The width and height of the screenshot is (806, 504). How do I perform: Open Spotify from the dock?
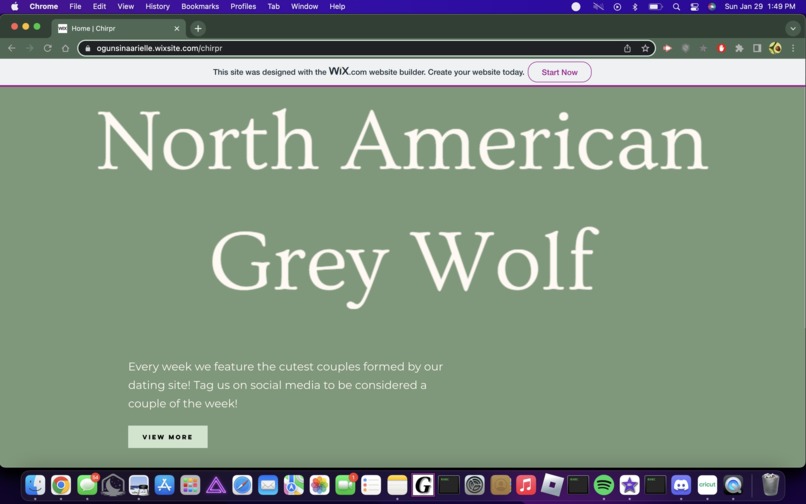603,484
